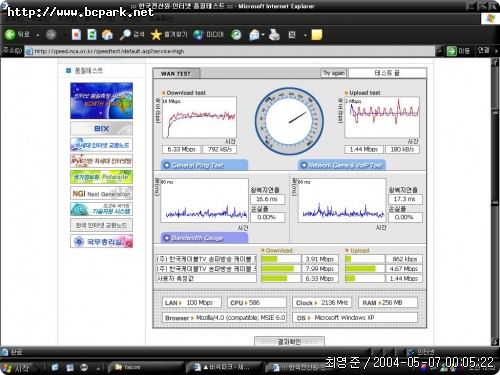
Task: Open Bandwidth Gauge section
Action: (x=204, y=238)
